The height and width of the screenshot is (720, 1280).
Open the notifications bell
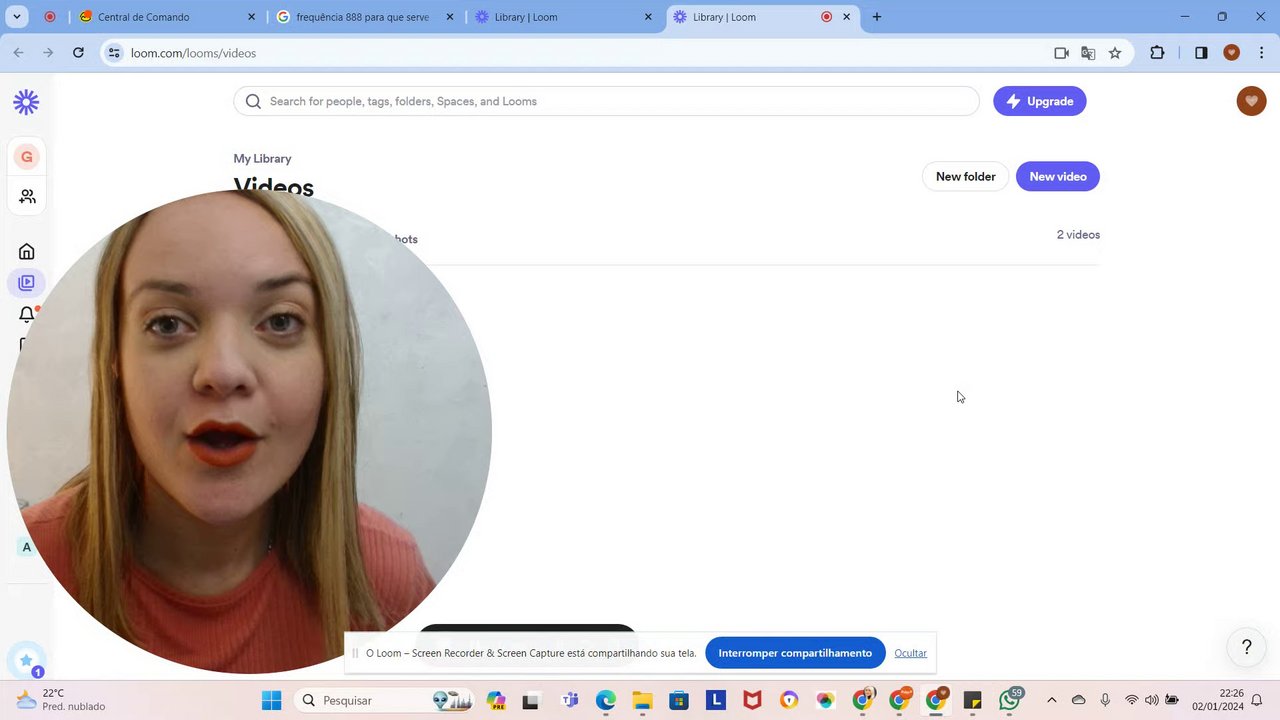coord(27,314)
